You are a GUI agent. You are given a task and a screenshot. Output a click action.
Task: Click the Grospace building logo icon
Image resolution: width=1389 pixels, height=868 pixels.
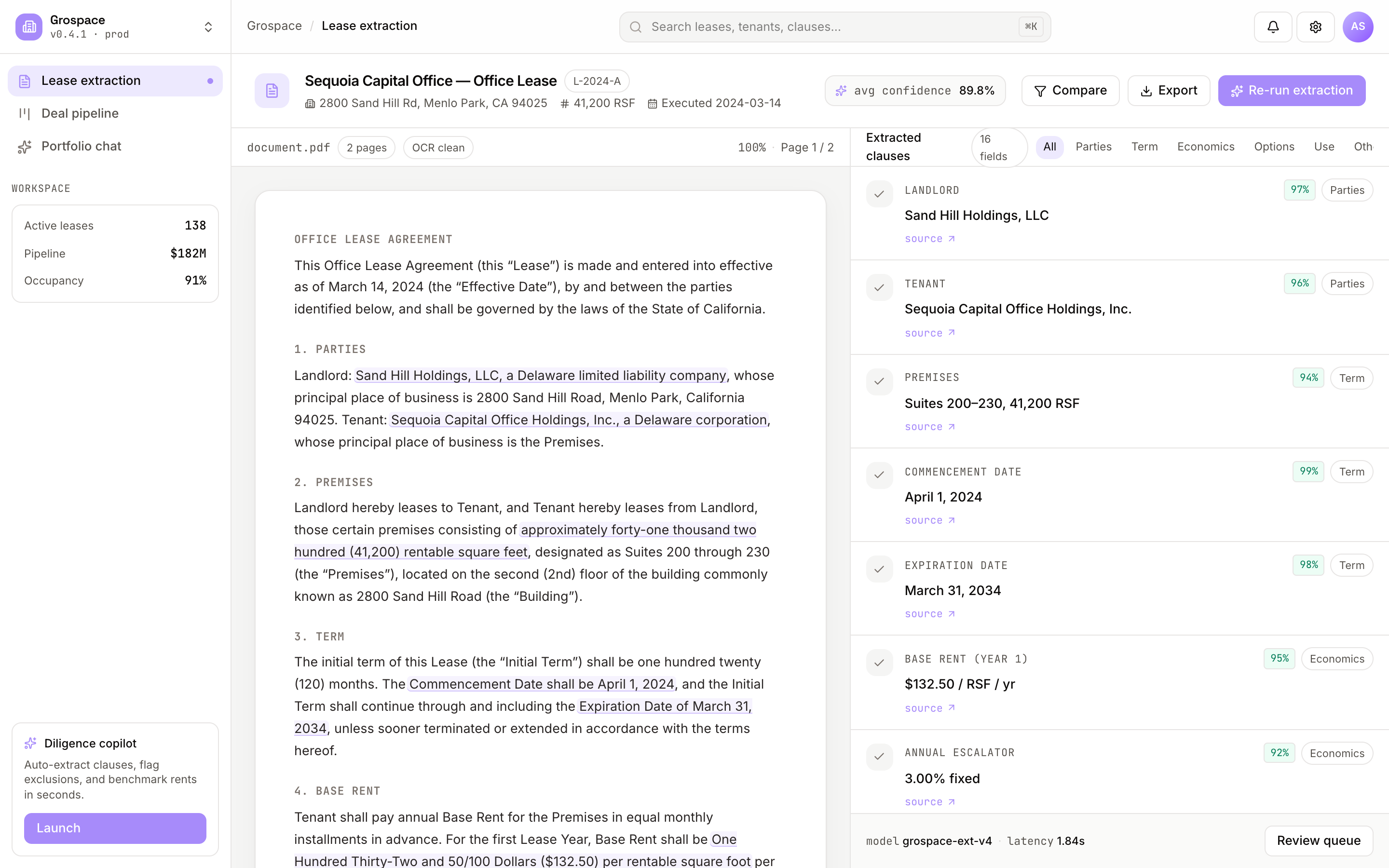(x=29, y=27)
